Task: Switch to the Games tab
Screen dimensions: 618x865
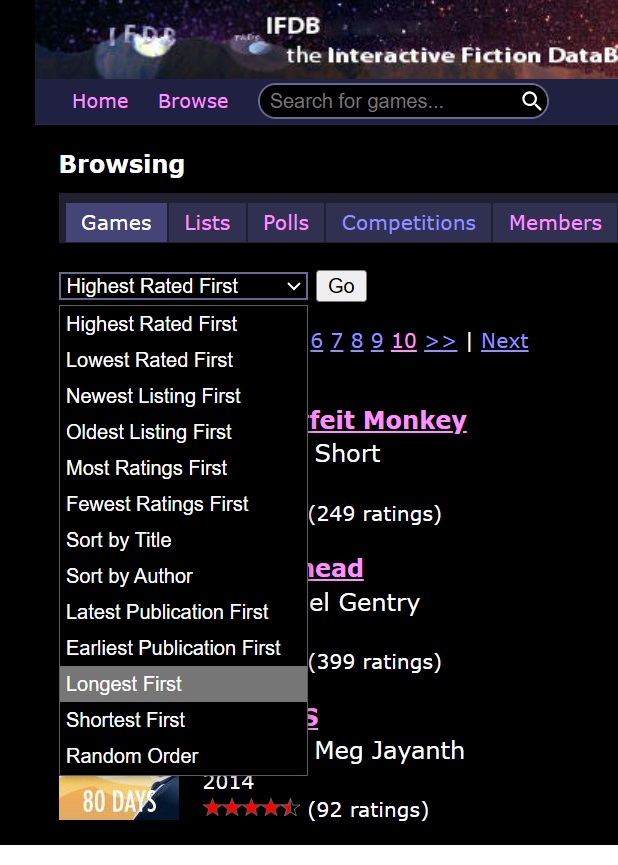Action: coord(116,223)
